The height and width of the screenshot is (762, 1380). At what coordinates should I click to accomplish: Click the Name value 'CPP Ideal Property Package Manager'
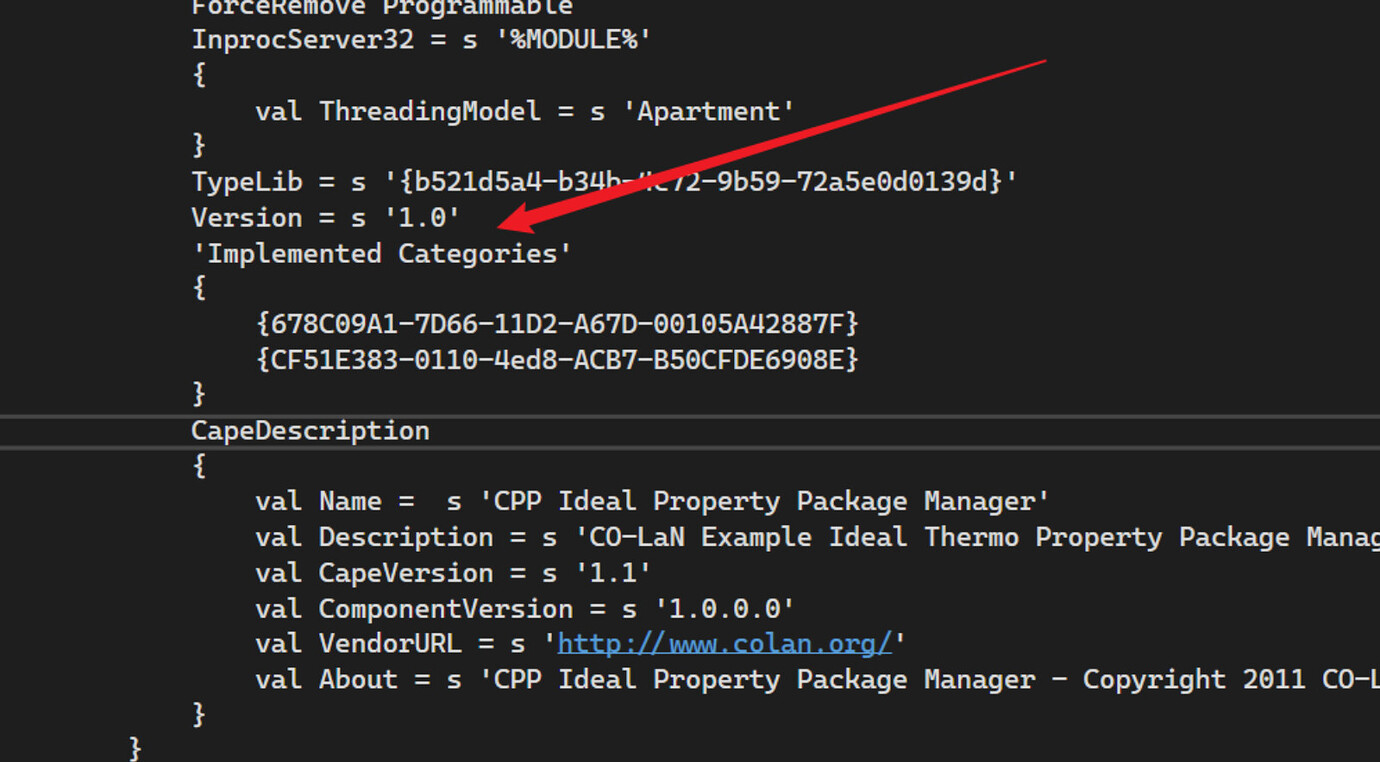point(768,501)
